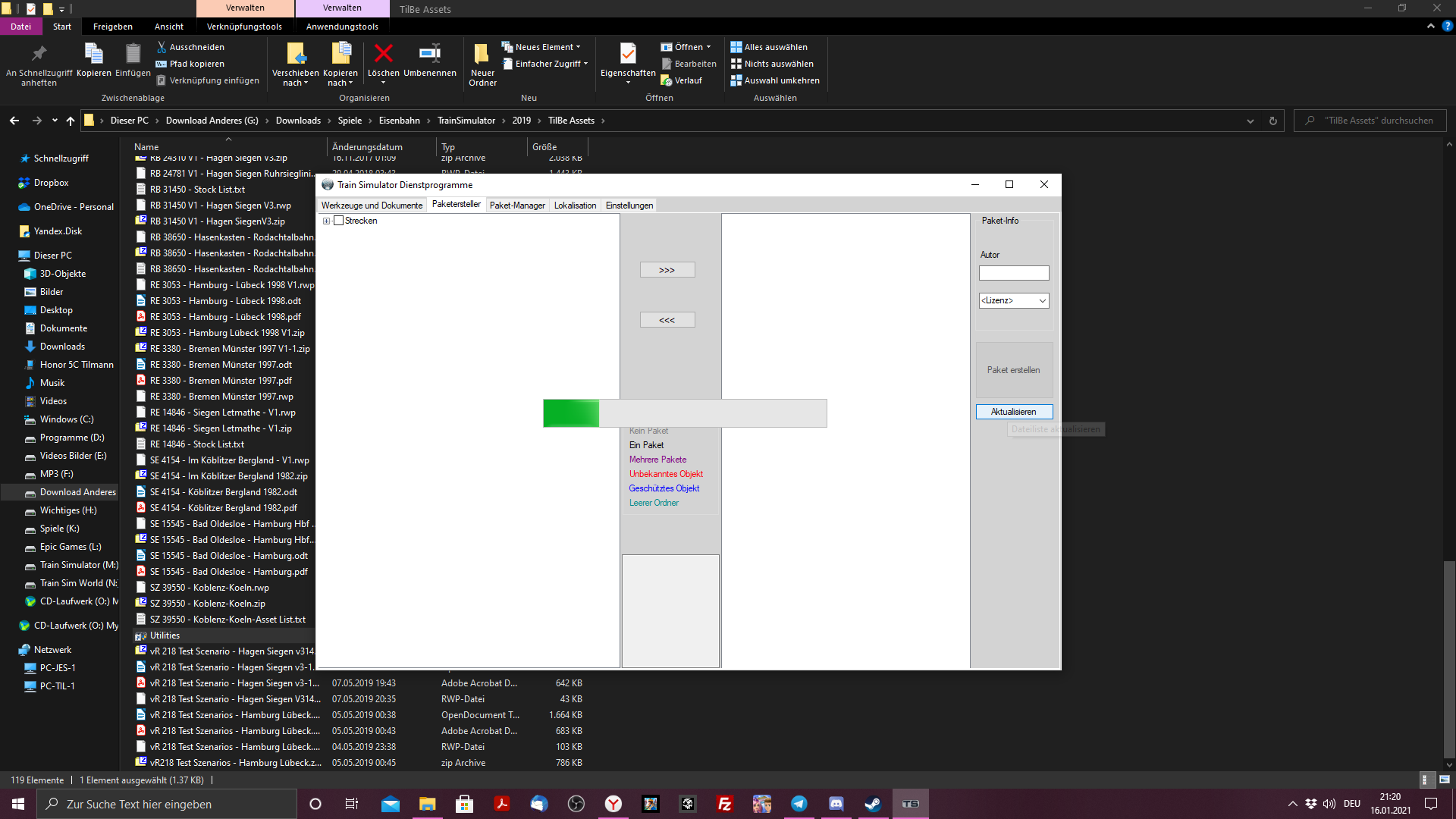Open Microsoft Store from the taskbar
The image size is (1456, 819).
pyautogui.click(x=465, y=804)
